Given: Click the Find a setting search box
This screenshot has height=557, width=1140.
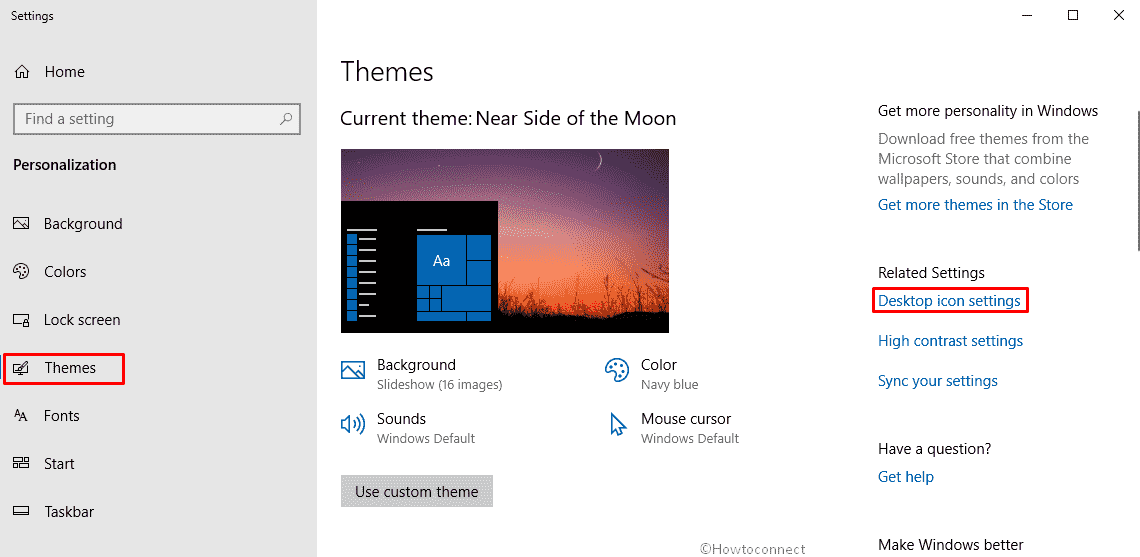Looking at the screenshot, I should pyautogui.click(x=157, y=119).
